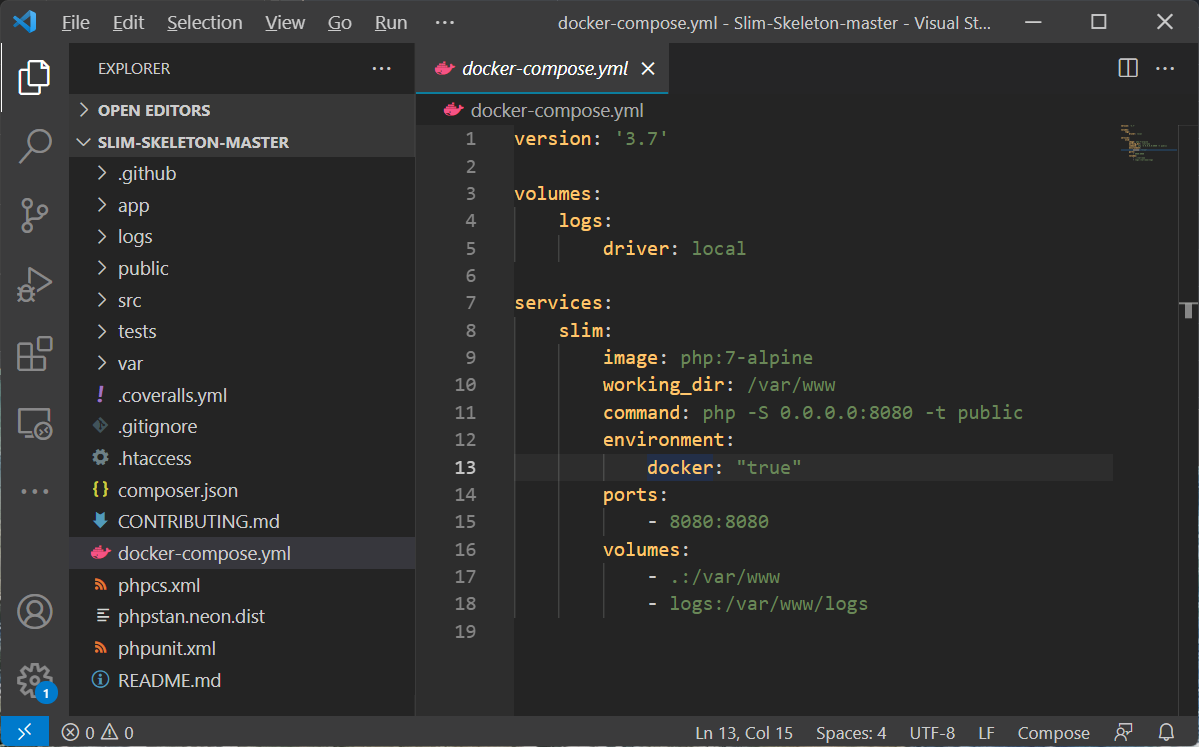Screen dimensions: 1199x747
Task: Open additional menu bar items ellipsis
Action: [x=444, y=23]
